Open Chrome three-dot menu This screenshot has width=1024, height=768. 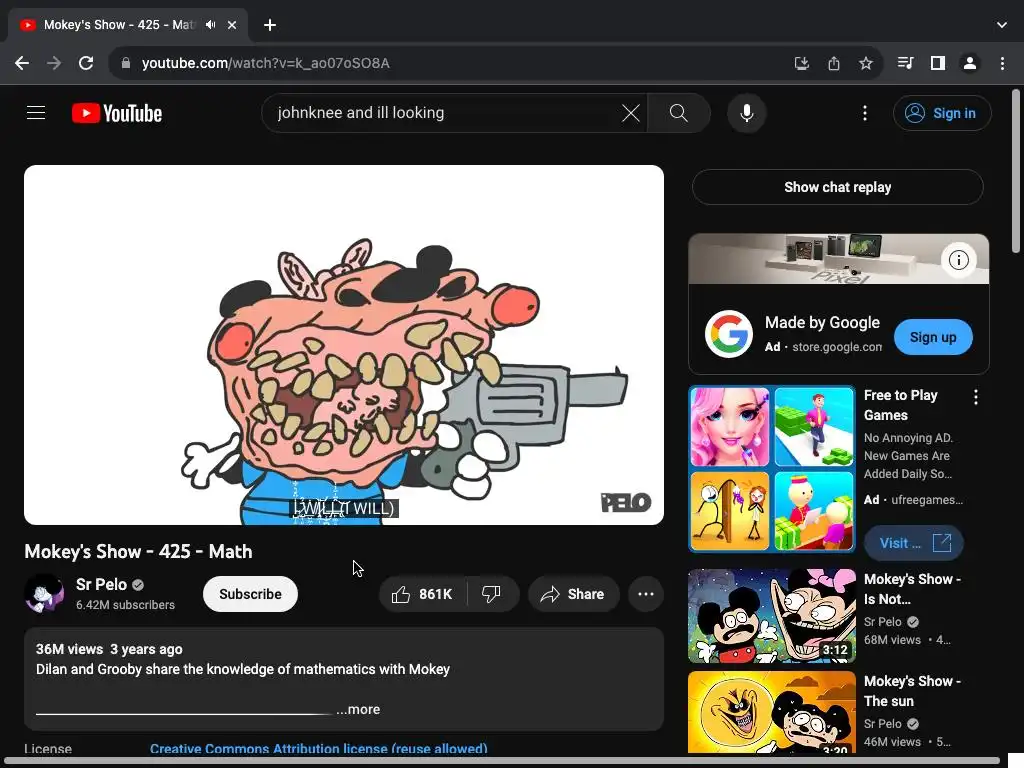[x=1002, y=63]
